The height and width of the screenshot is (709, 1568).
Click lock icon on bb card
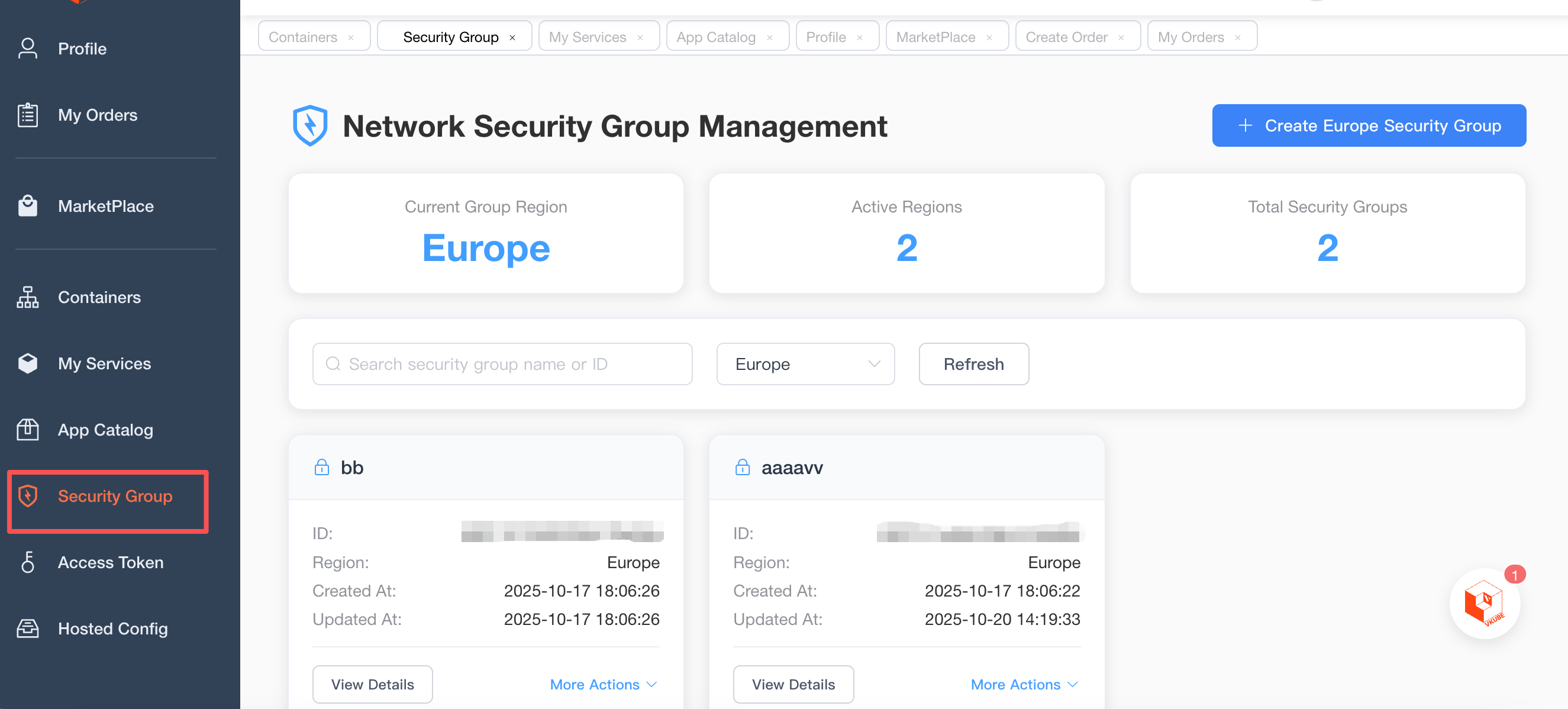point(321,468)
